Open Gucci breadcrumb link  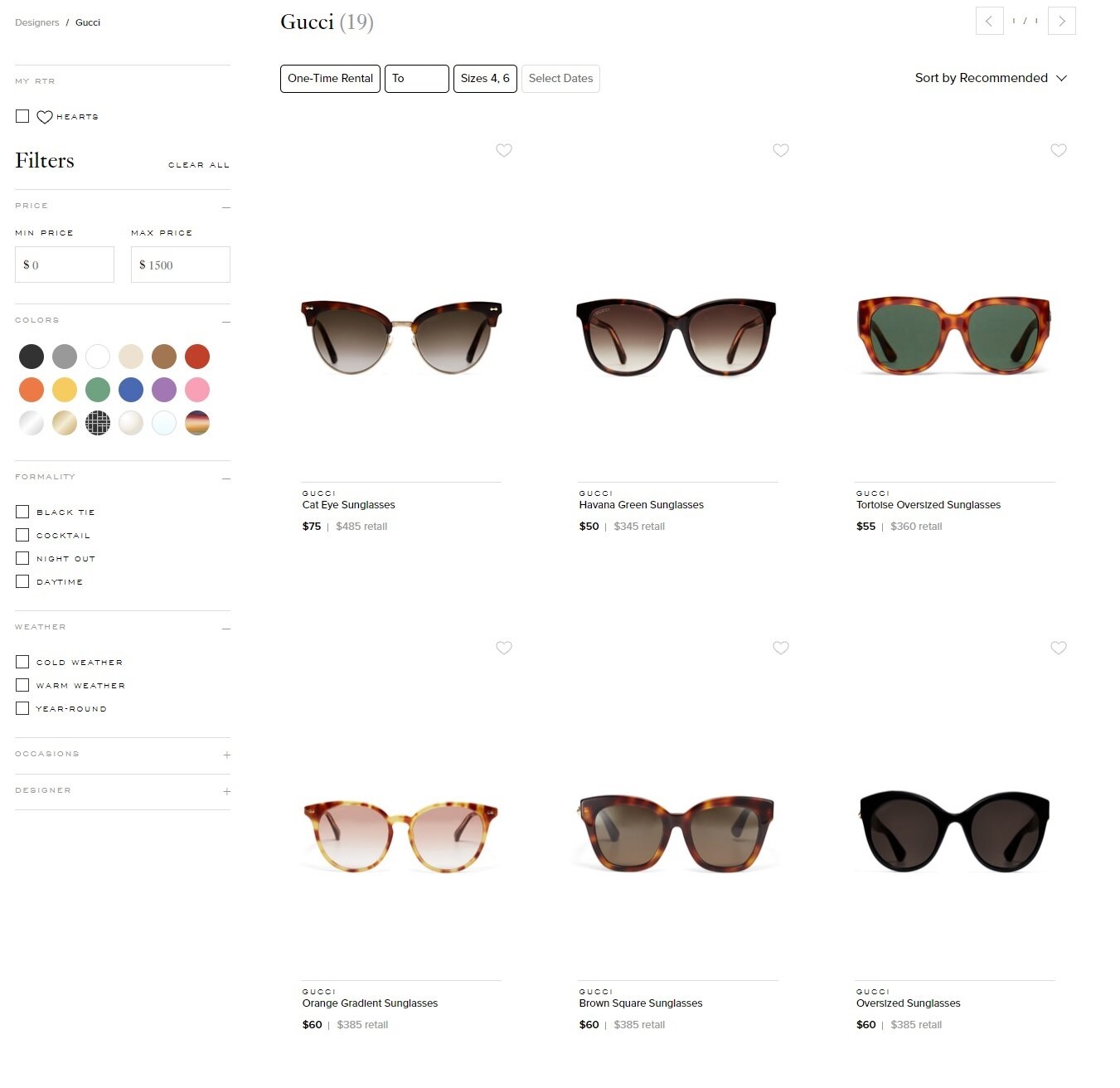click(88, 22)
